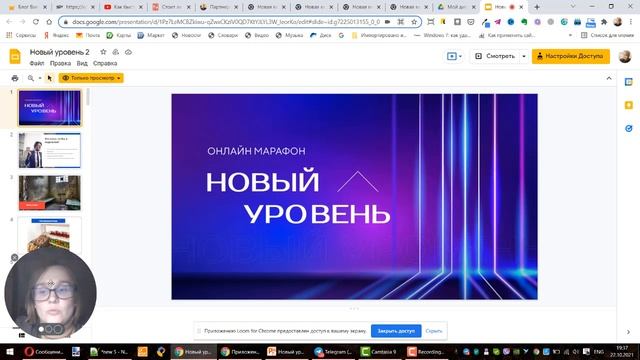Click the Настройки Доступа share button

coord(571,56)
